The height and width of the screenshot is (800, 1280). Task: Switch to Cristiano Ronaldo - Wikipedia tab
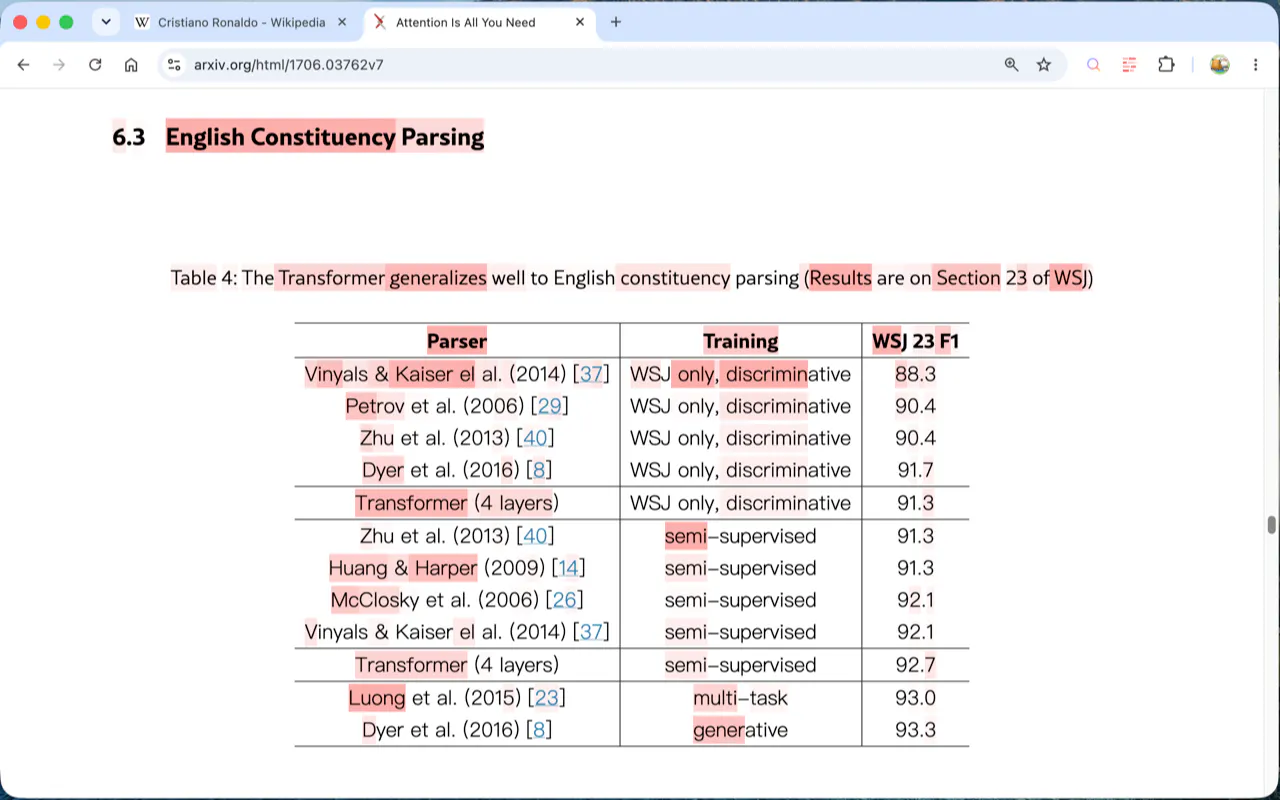pyautogui.click(x=242, y=22)
